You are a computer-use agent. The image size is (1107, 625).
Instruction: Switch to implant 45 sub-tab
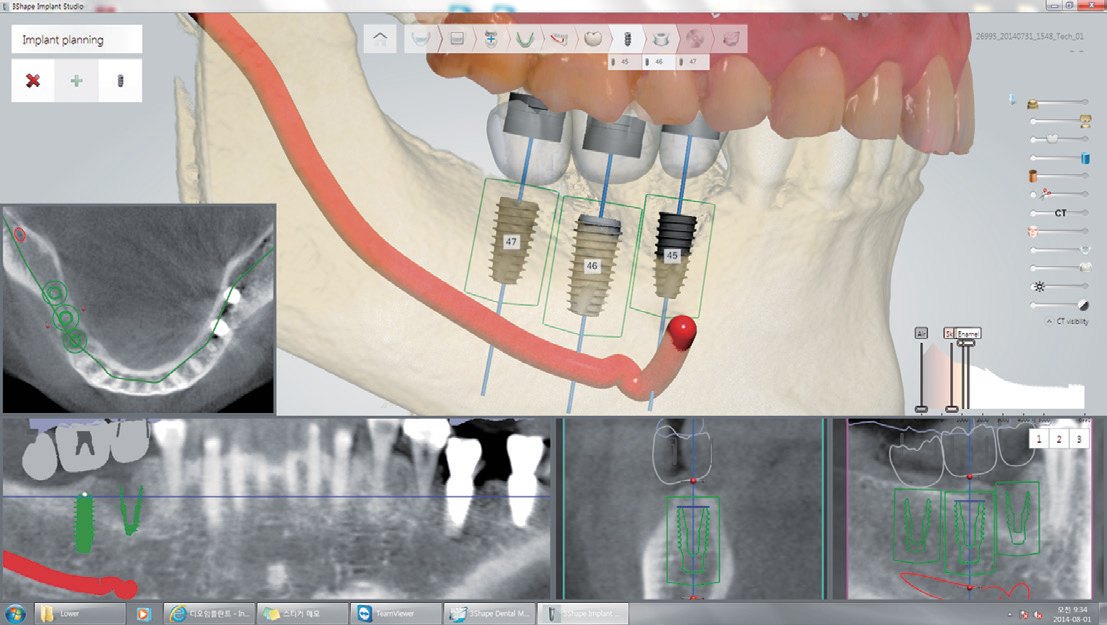point(626,61)
